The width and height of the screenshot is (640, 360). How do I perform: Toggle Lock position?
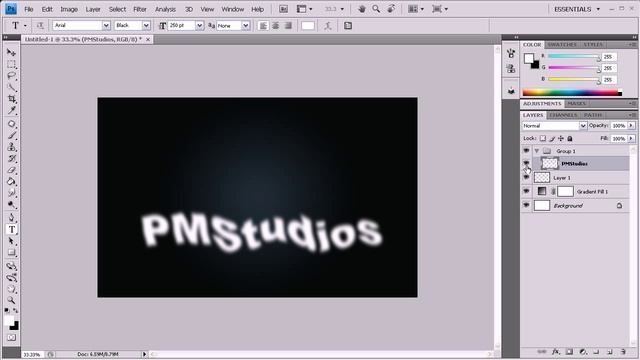pos(561,138)
